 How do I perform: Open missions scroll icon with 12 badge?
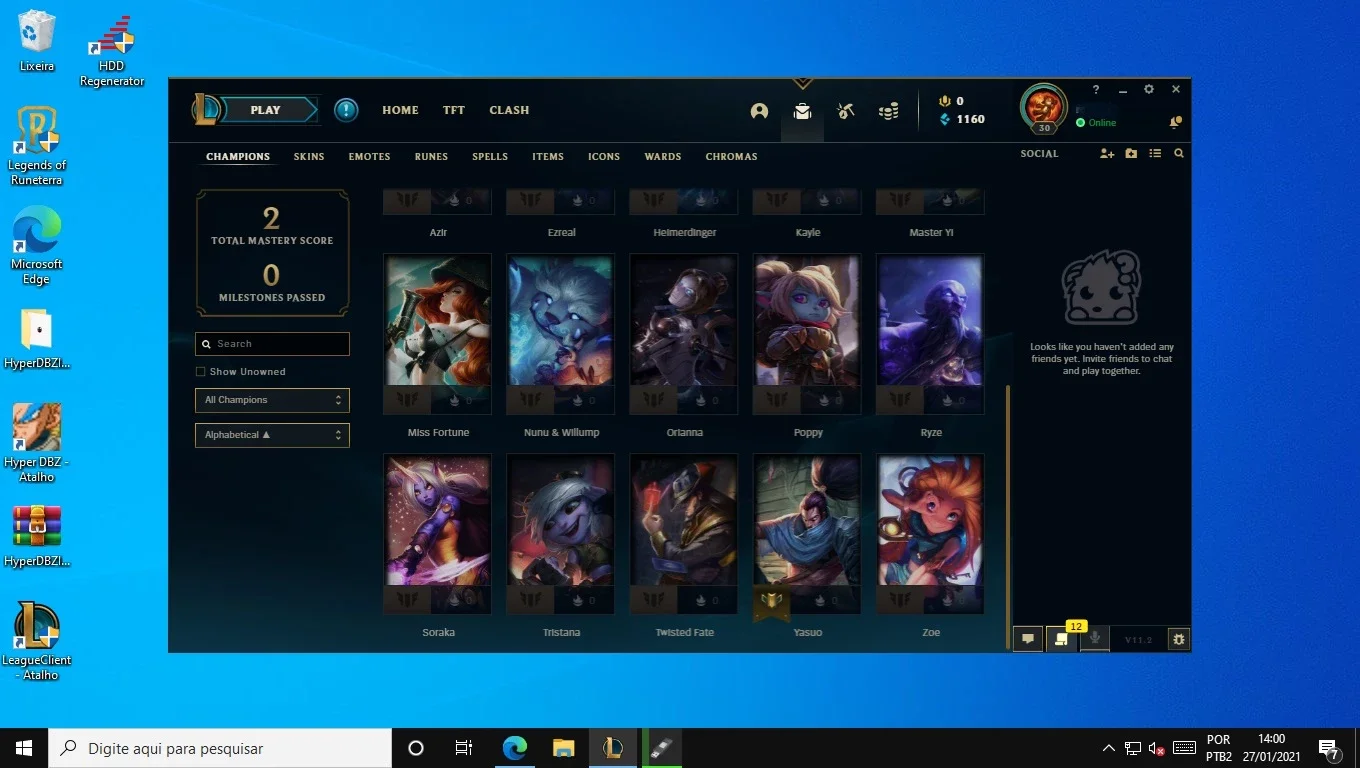click(1062, 639)
